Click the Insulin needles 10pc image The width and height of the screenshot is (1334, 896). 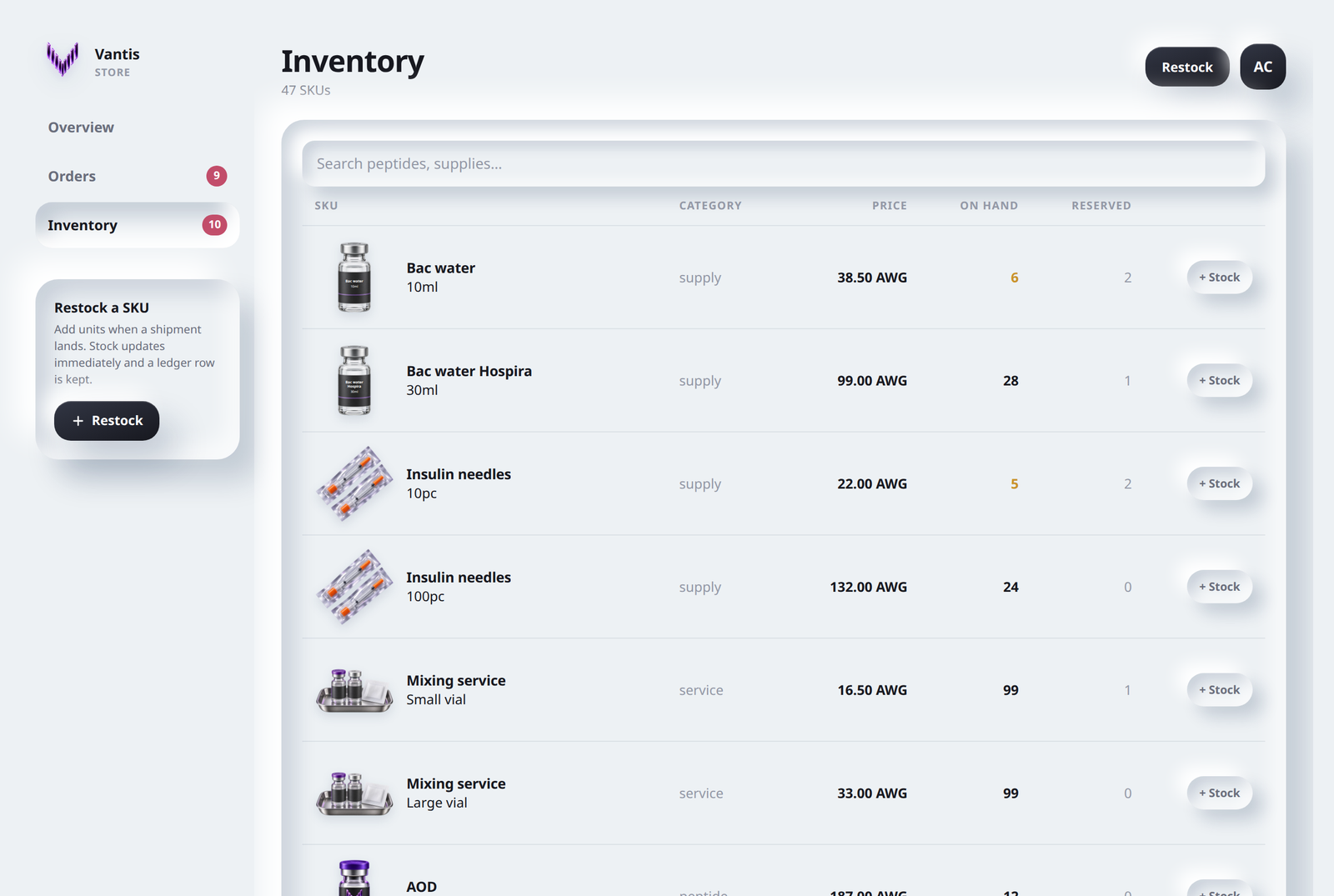[x=354, y=483]
